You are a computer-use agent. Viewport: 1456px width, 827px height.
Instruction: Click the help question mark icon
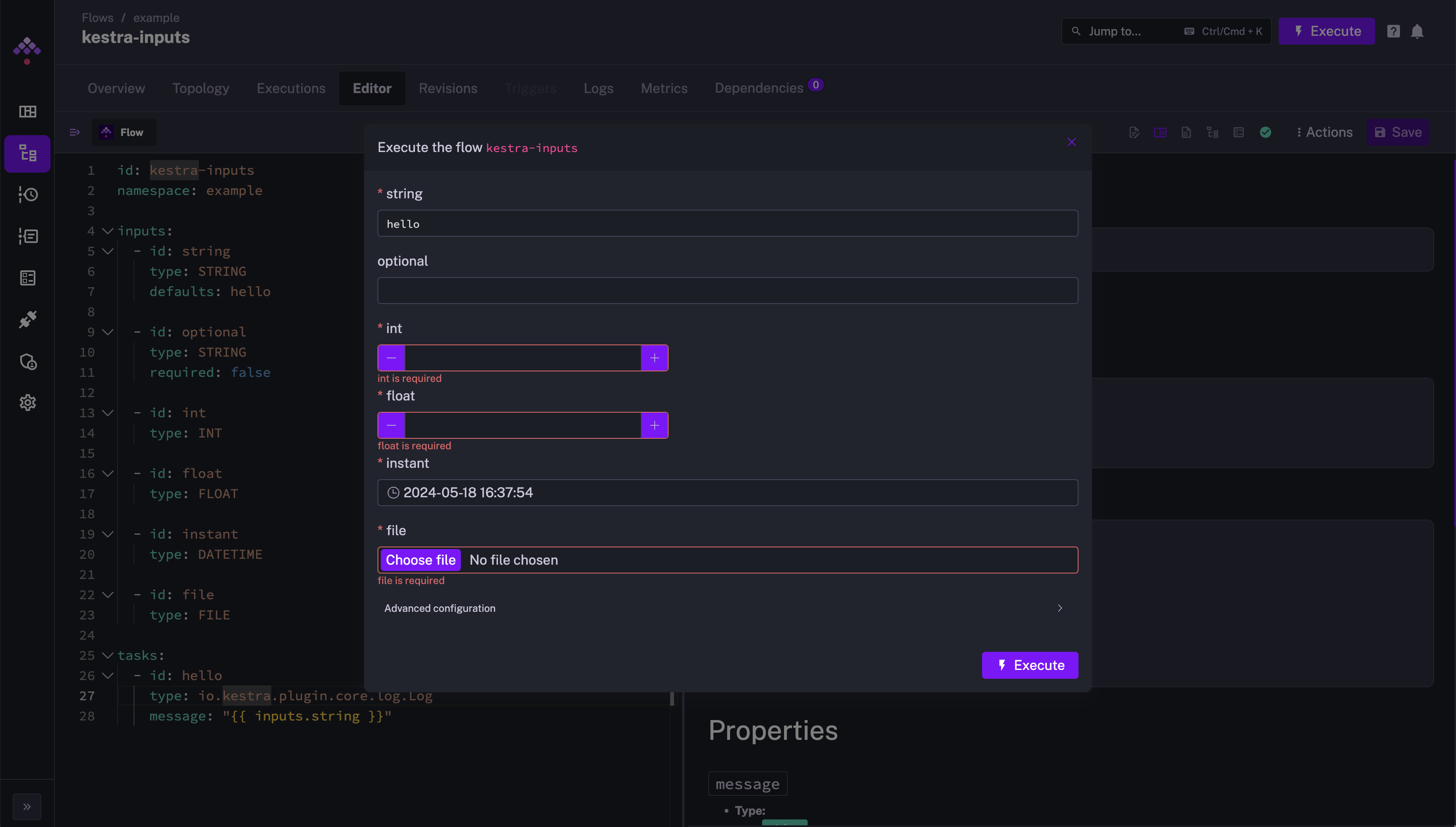tap(1394, 31)
